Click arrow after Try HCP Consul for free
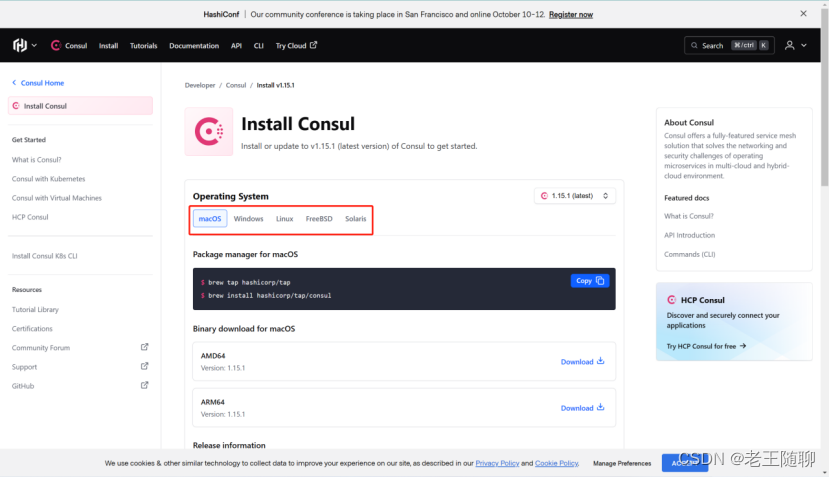Screen dimensions: 830x477 pos(743,346)
